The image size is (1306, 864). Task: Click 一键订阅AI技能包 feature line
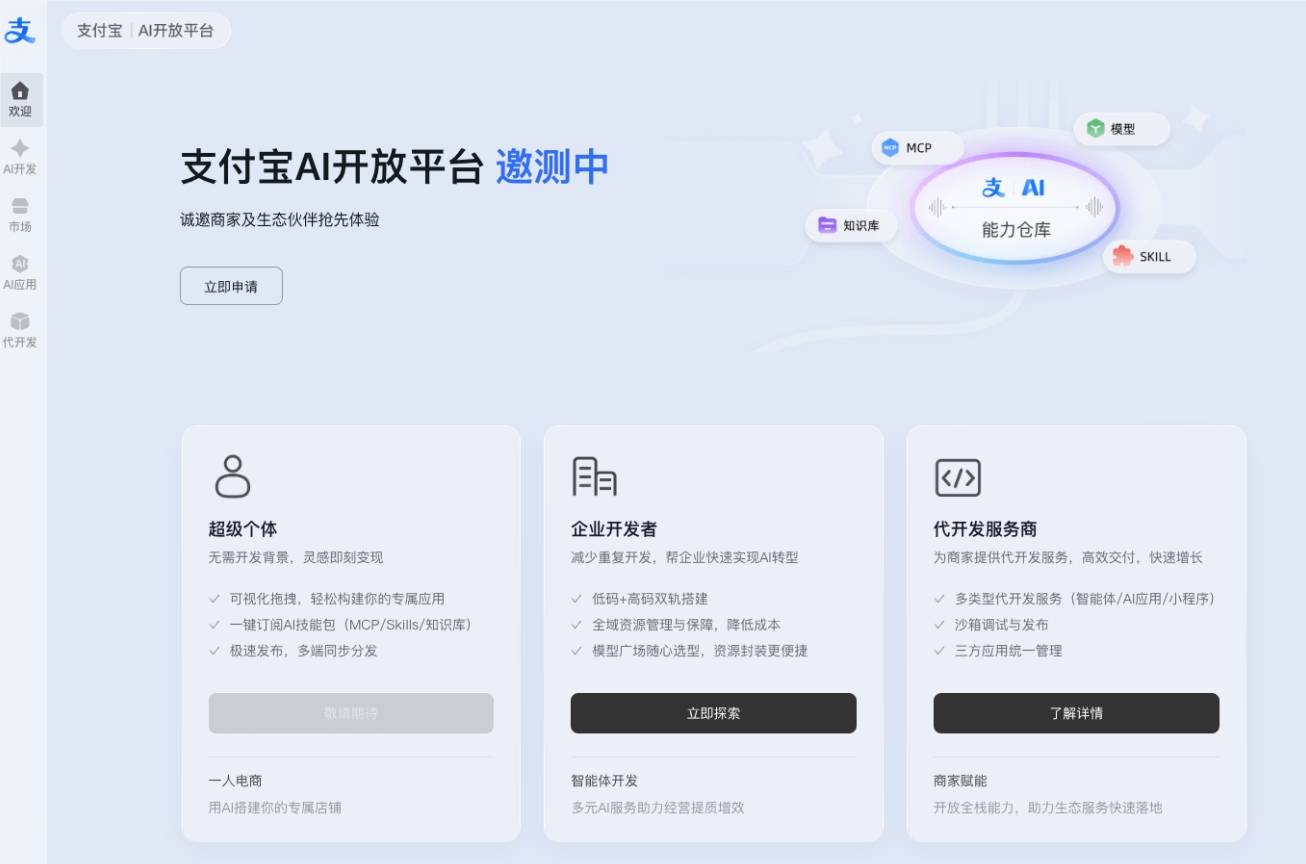point(350,625)
